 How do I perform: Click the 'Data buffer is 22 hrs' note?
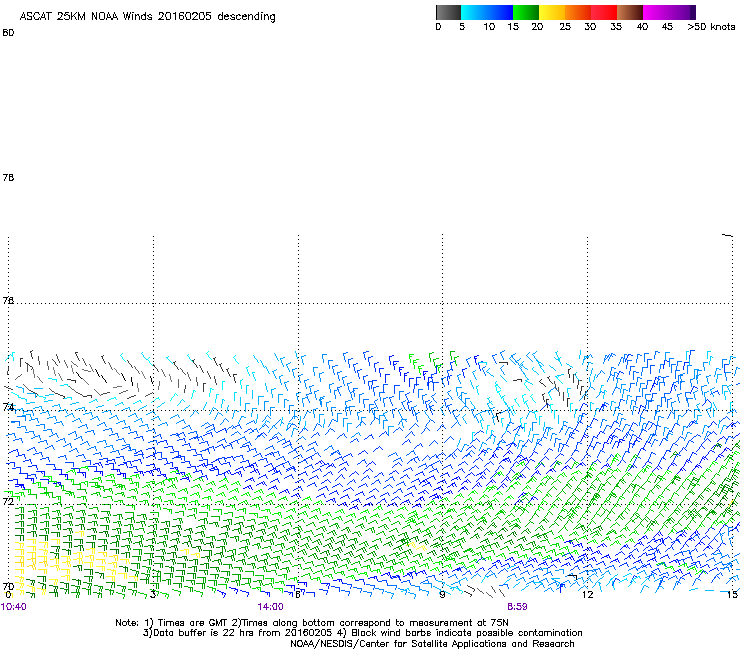(237, 633)
